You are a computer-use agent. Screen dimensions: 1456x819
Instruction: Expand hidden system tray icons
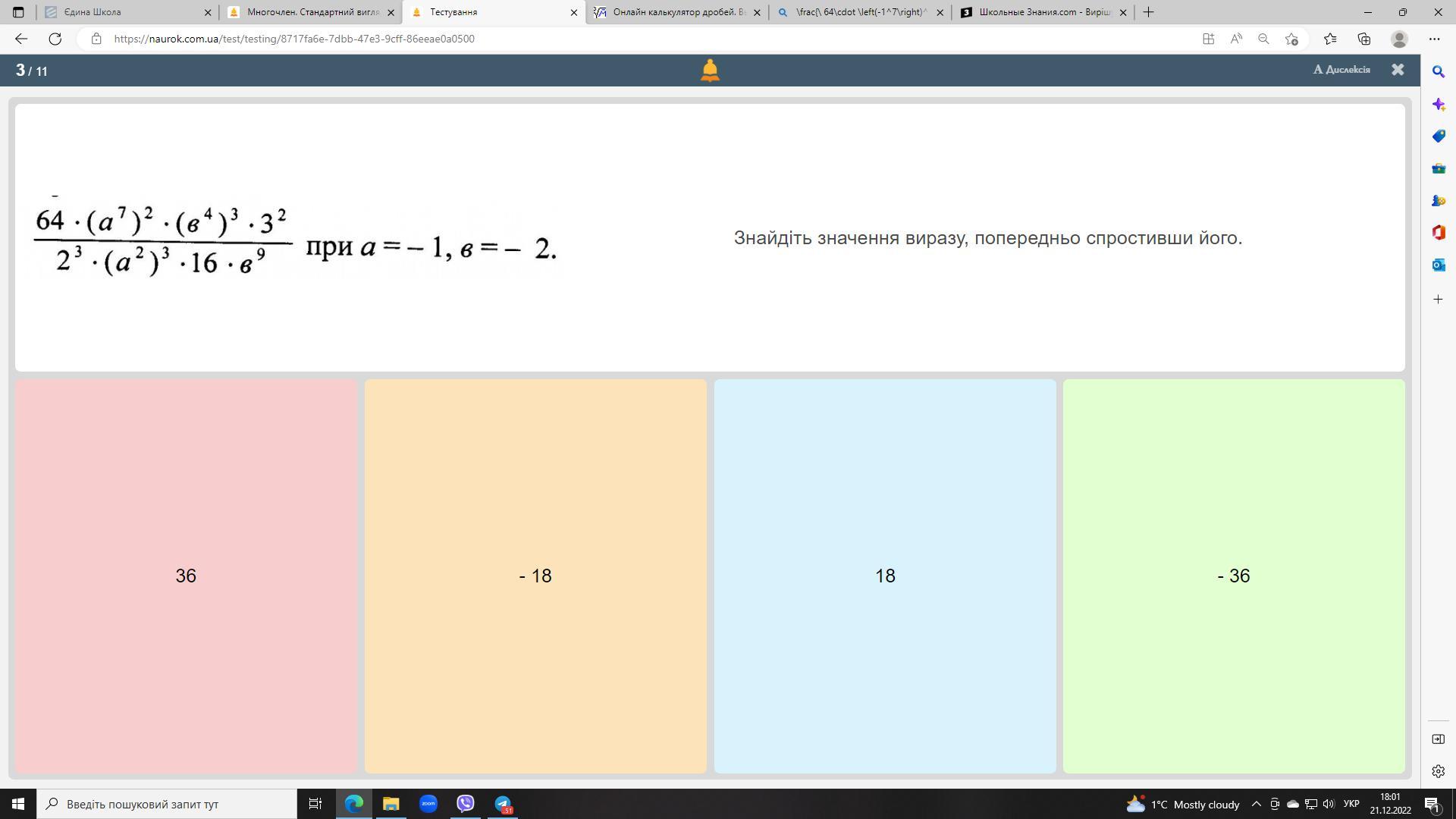(1256, 804)
